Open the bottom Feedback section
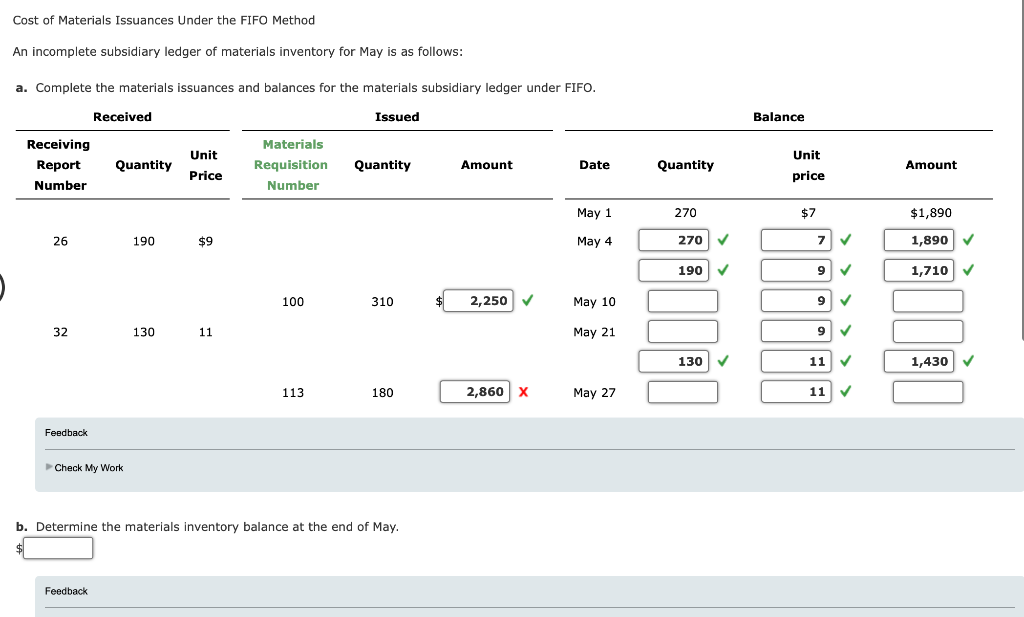 click(x=66, y=591)
